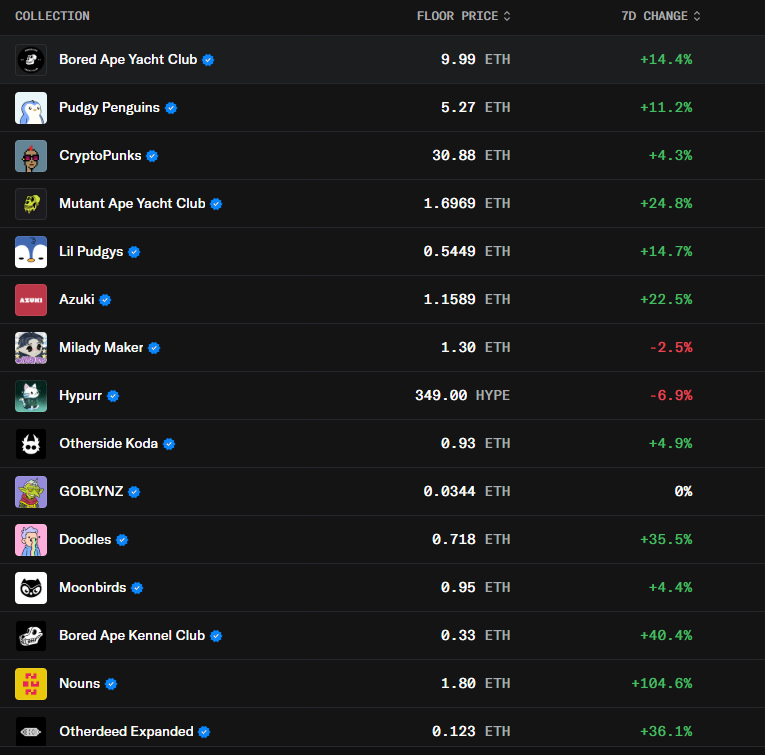Open the Otherdeed Expanded avatar icon

point(31,732)
